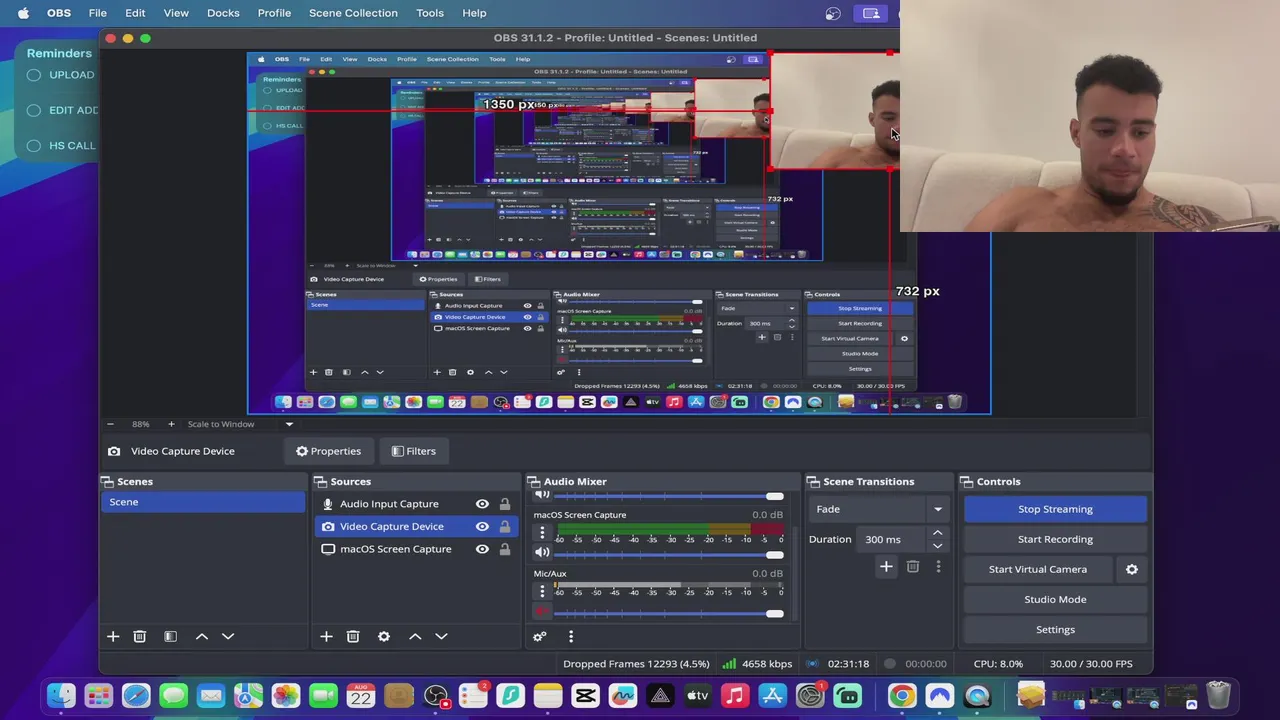Image resolution: width=1280 pixels, height=720 pixels.
Task: Open scene filters icon in Scenes panel
Action: coord(170,636)
